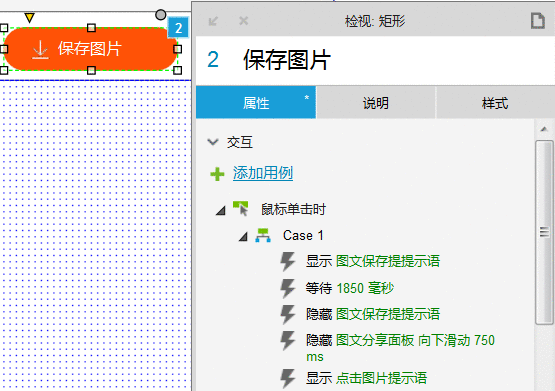555x391 pixels.
Task: Select action 显示 图文保存提提示语
Action: [373, 261]
